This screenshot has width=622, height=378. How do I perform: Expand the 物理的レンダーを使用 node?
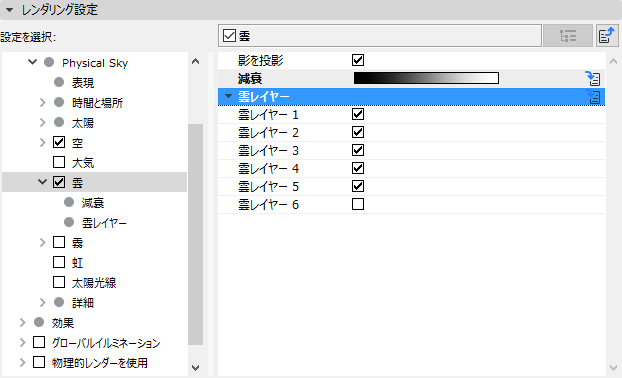[x=23, y=362]
